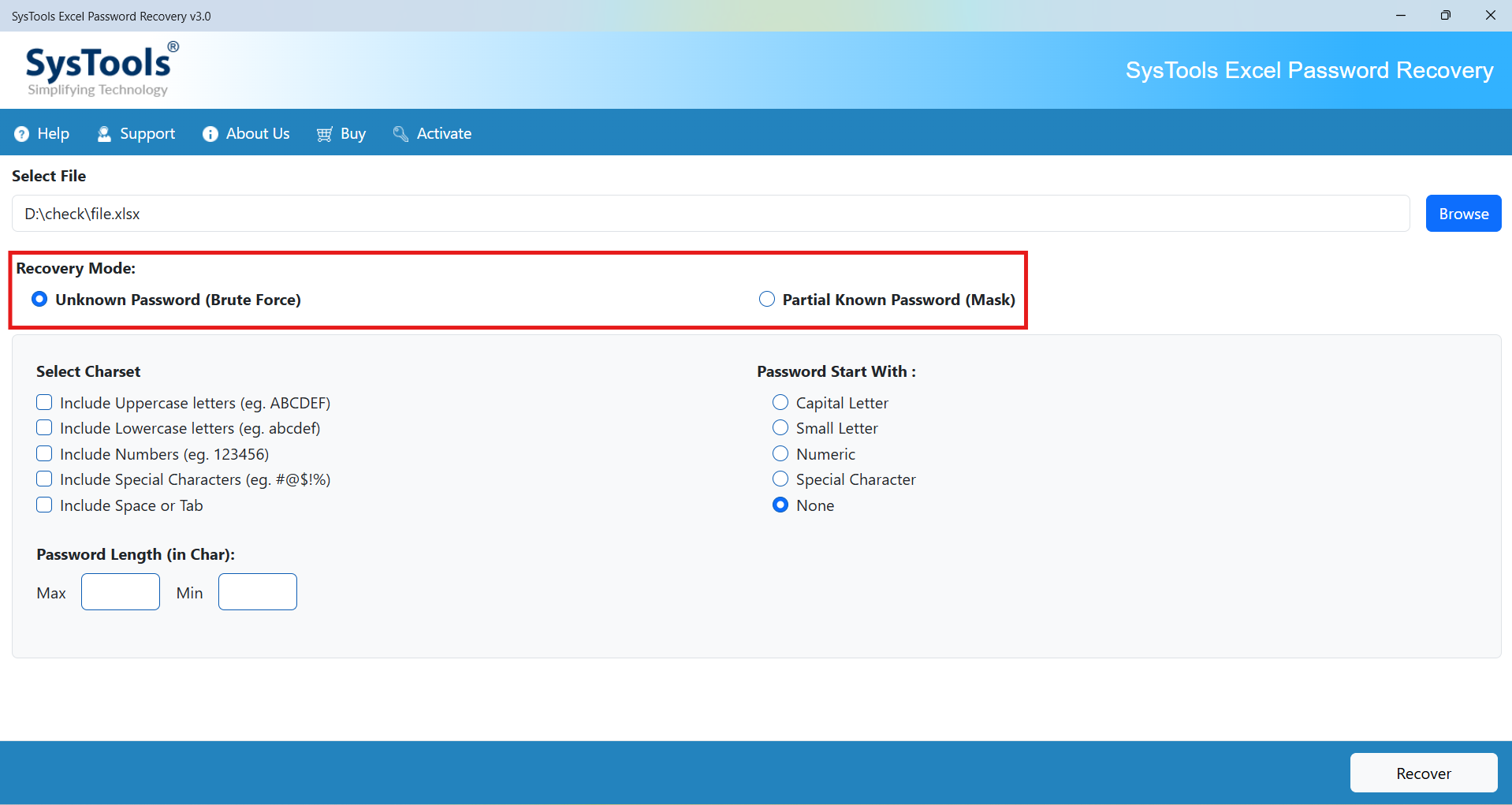The image size is (1512, 805).
Task: Click the About Us info icon
Action: pyautogui.click(x=210, y=134)
